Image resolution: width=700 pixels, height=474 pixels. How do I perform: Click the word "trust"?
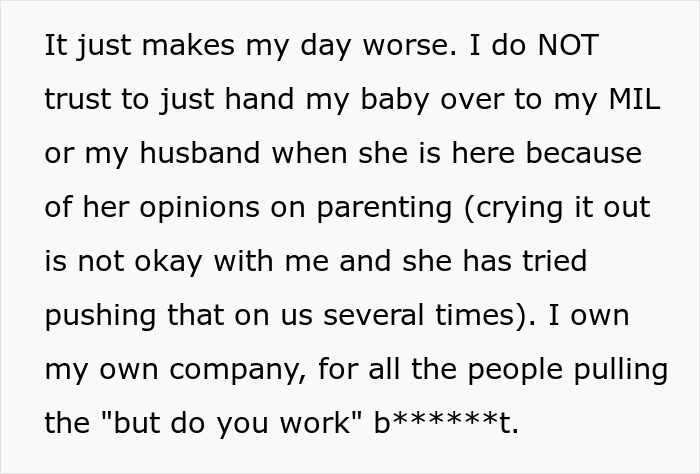click(x=78, y=102)
